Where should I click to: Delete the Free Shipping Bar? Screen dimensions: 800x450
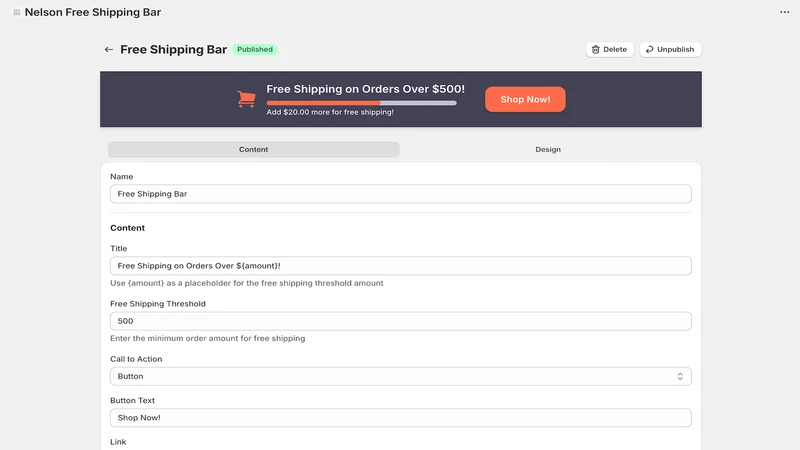(609, 49)
